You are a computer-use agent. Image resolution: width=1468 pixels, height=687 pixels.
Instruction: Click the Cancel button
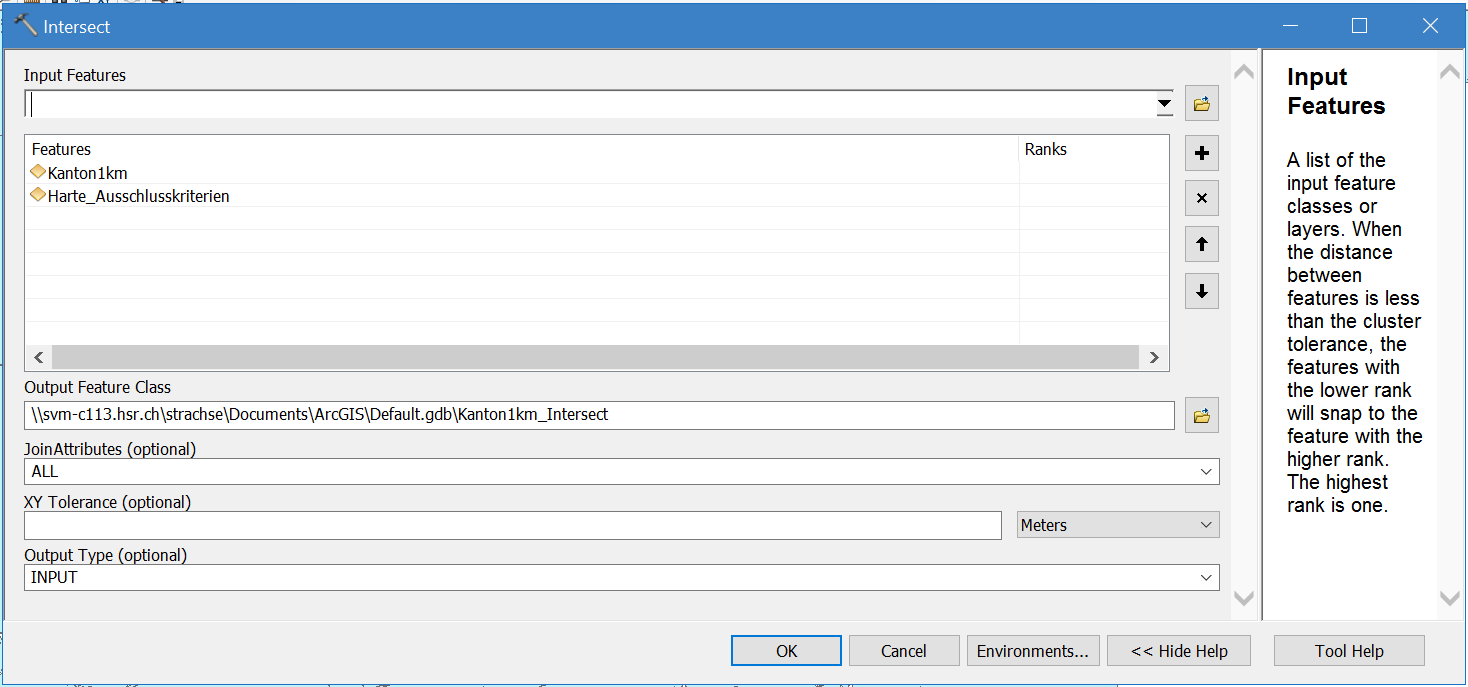[x=903, y=651]
